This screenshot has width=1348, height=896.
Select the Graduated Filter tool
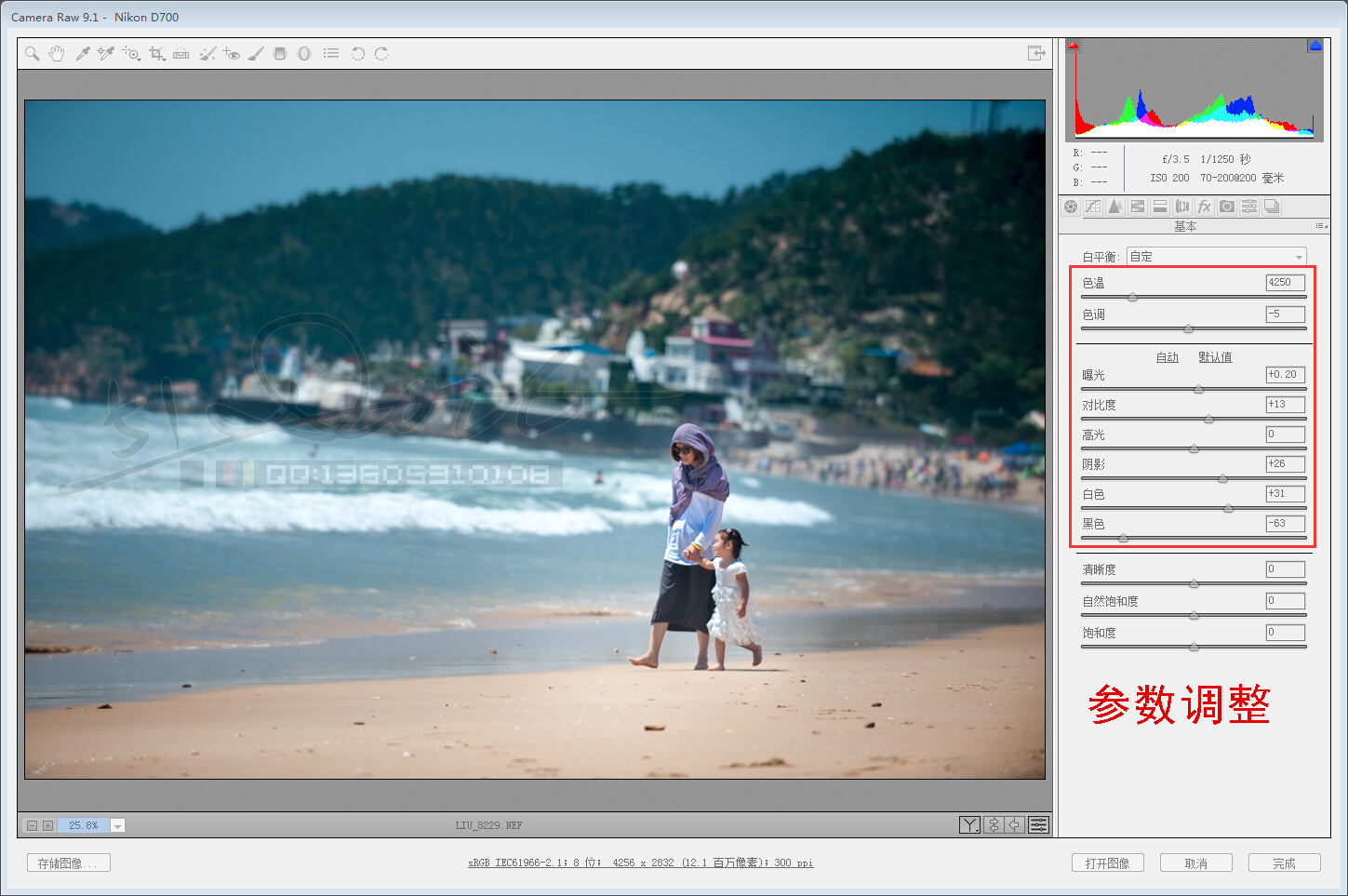pos(280,54)
